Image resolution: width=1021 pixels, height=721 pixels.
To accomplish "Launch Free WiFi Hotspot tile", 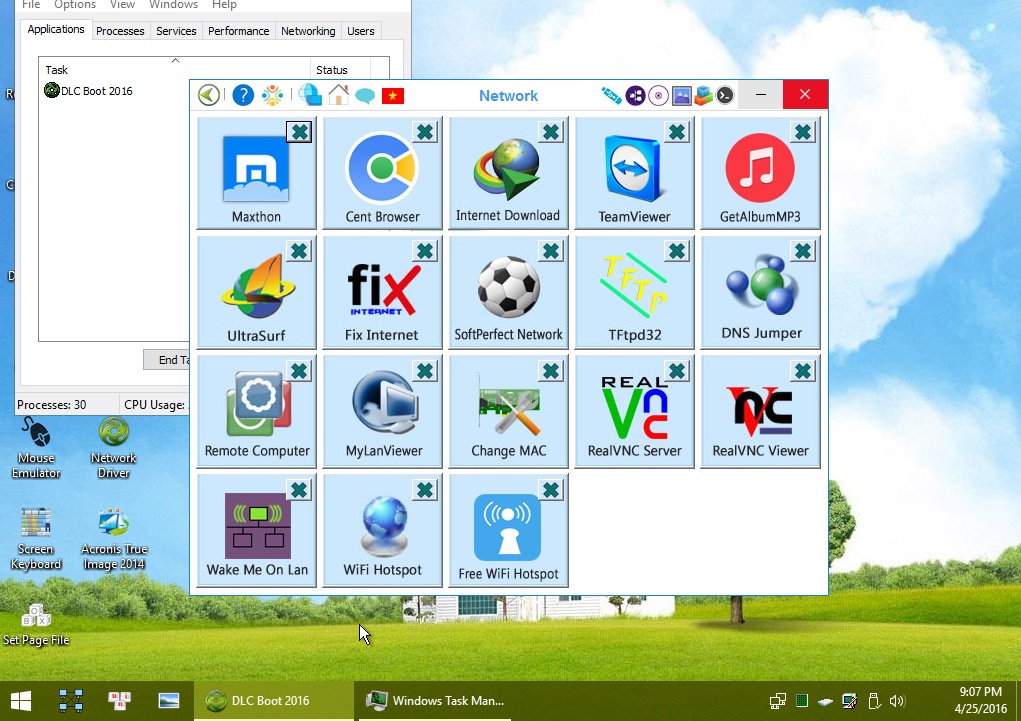I will click(508, 531).
